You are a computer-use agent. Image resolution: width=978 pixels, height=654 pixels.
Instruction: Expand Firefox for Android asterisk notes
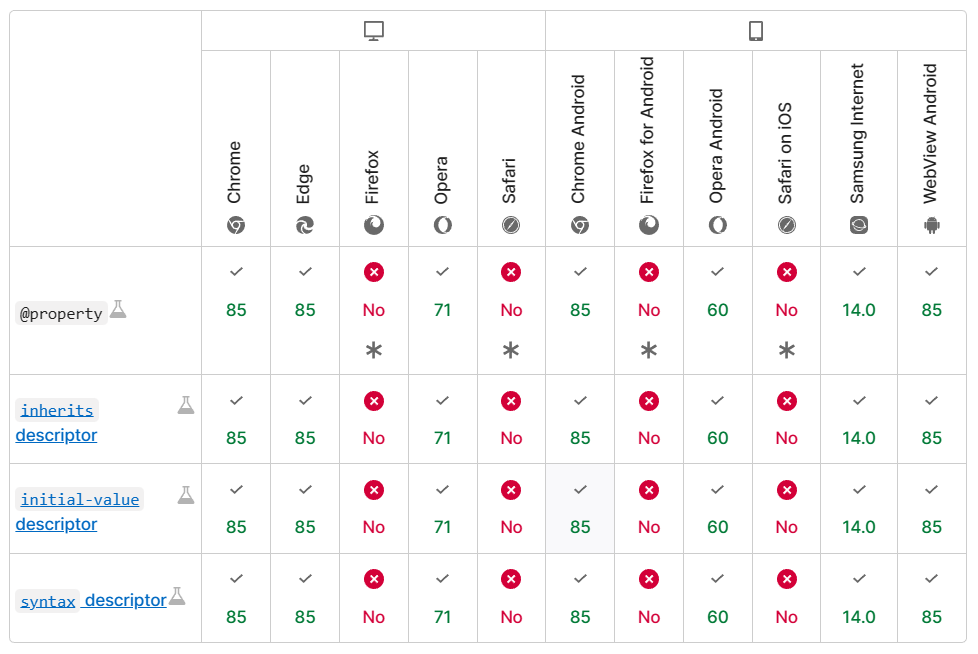(x=649, y=350)
